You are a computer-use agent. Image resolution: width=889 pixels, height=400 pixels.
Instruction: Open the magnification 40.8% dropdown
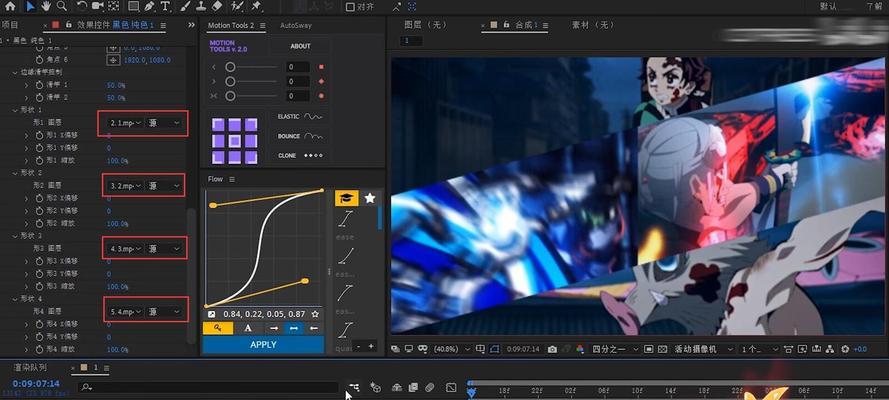(452, 350)
